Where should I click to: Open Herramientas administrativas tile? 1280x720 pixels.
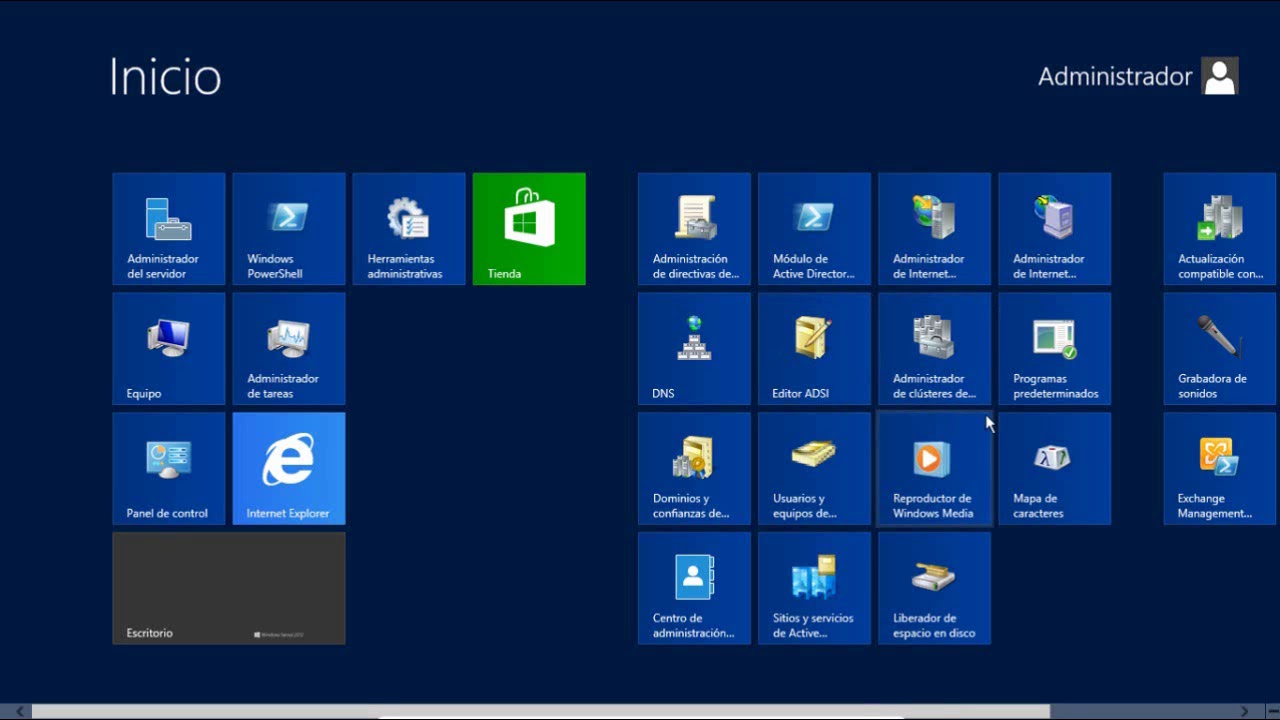coord(409,229)
